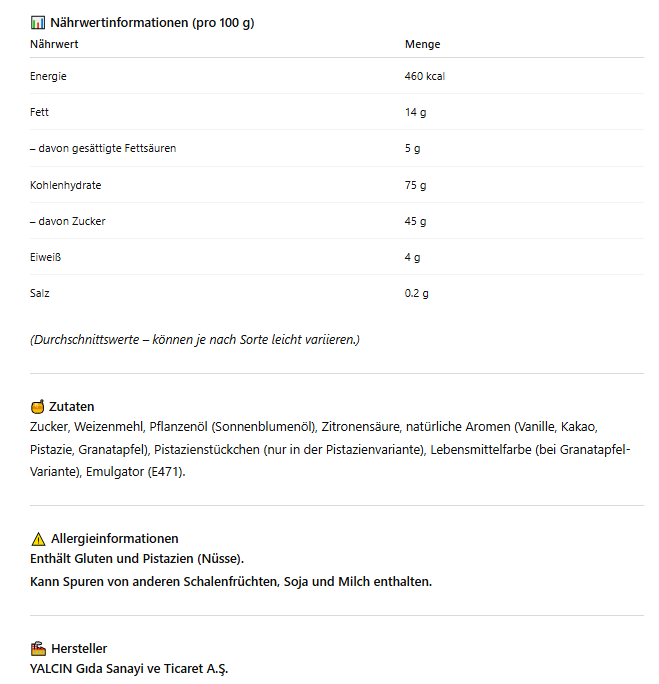Screen dimensions: 659x684
Task: Click the Fett row label
Action: (x=40, y=112)
